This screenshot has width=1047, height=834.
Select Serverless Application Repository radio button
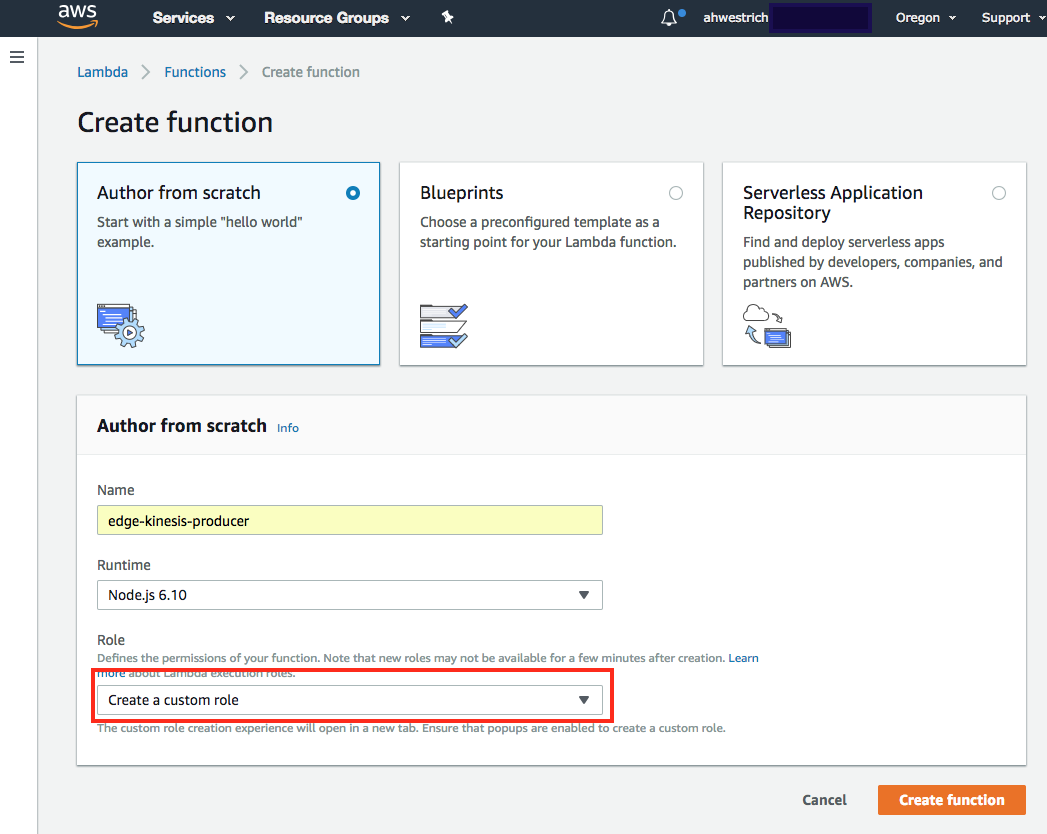click(x=998, y=193)
